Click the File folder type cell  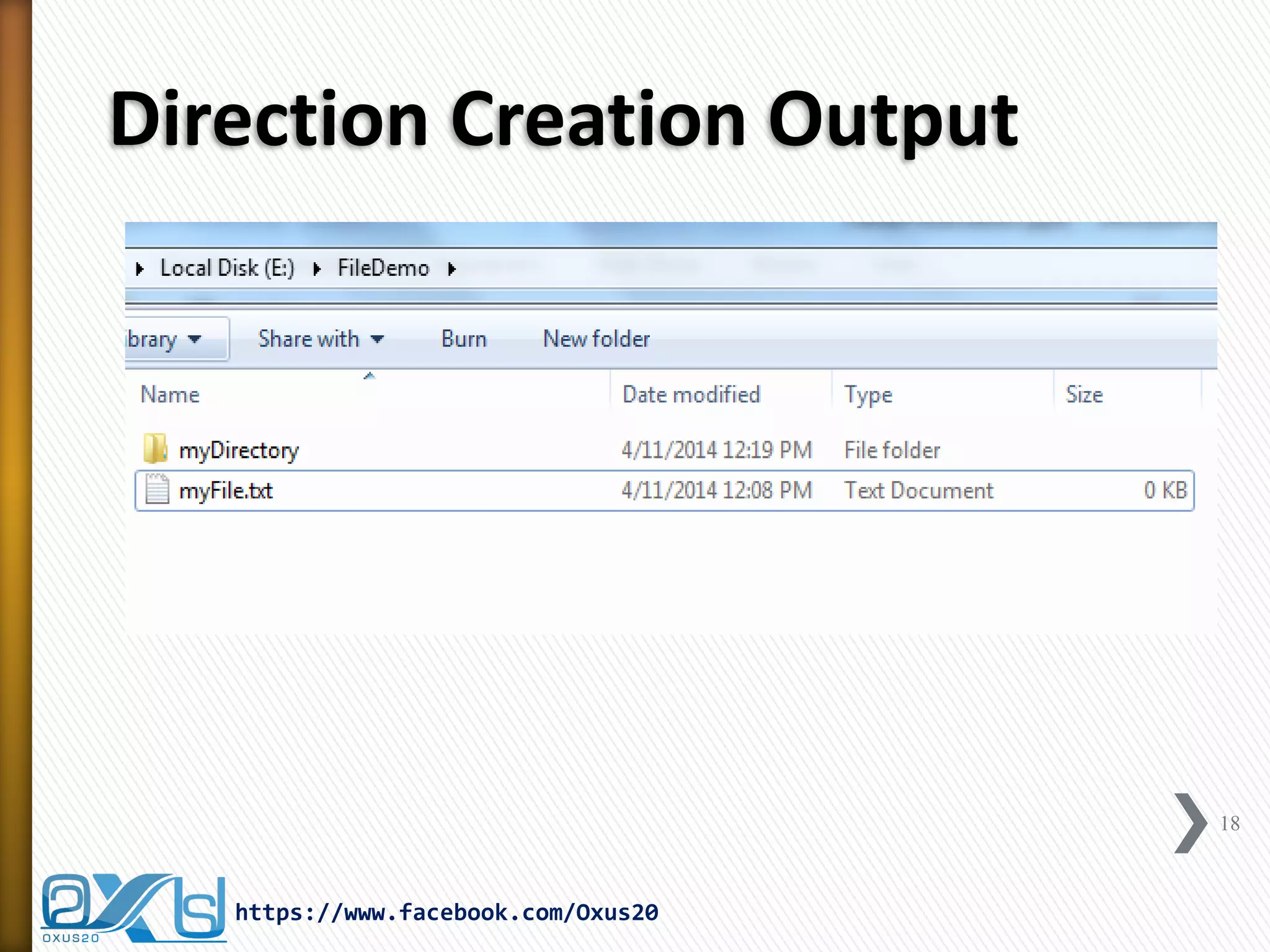[892, 450]
